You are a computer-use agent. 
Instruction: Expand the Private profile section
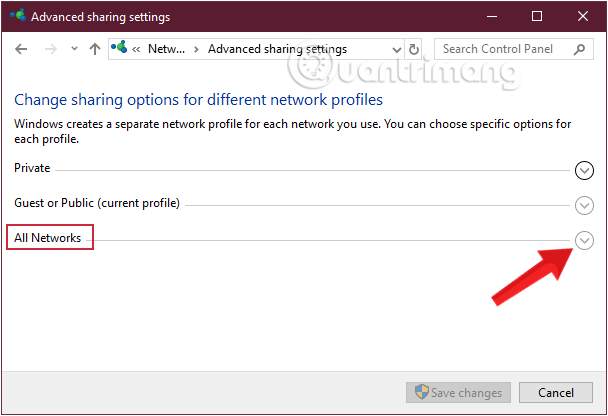(585, 170)
